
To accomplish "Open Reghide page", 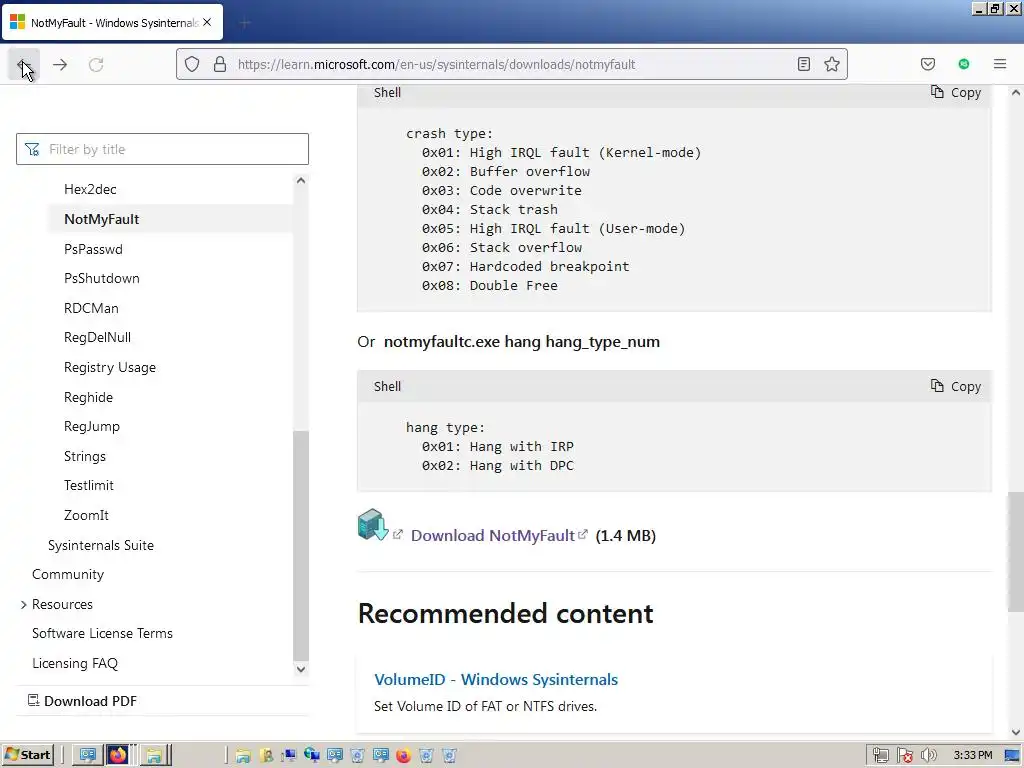I will (88, 397).
